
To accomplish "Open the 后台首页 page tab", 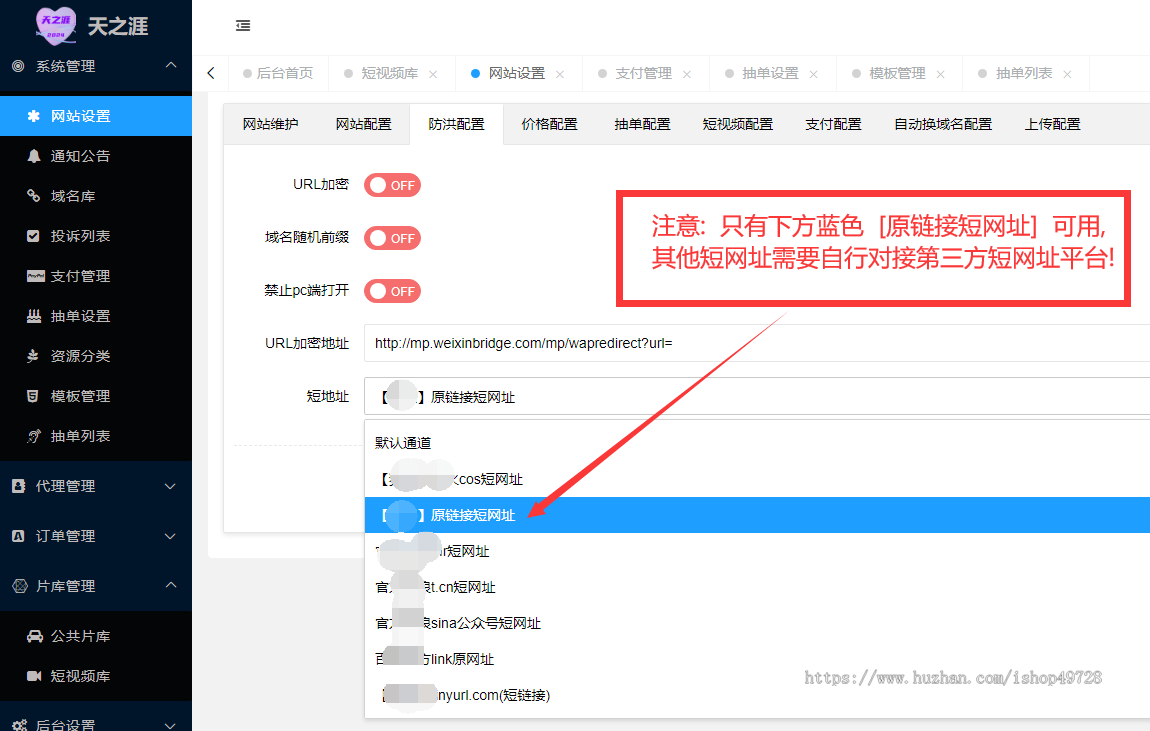I will point(278,73).
